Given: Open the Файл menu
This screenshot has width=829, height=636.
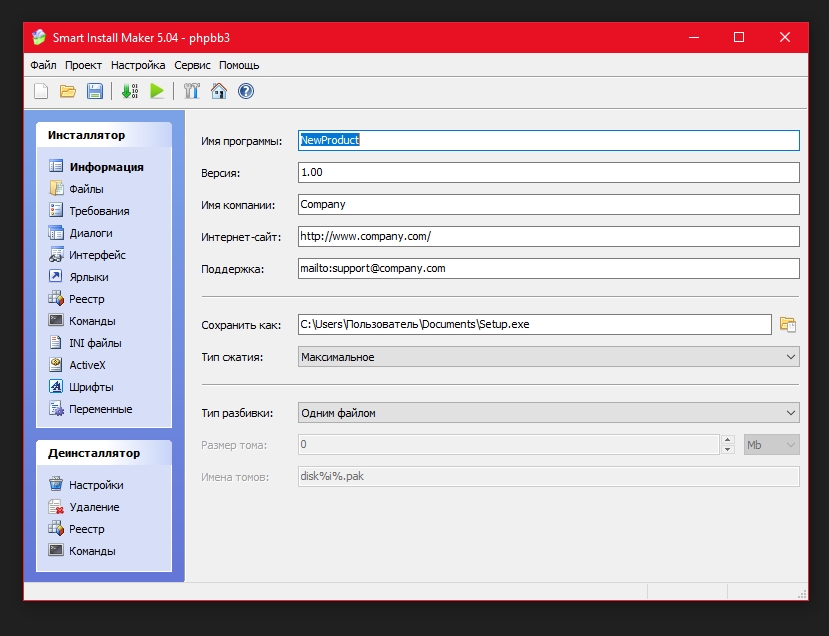Looking at the screenshot, I should tap(43, 65).
